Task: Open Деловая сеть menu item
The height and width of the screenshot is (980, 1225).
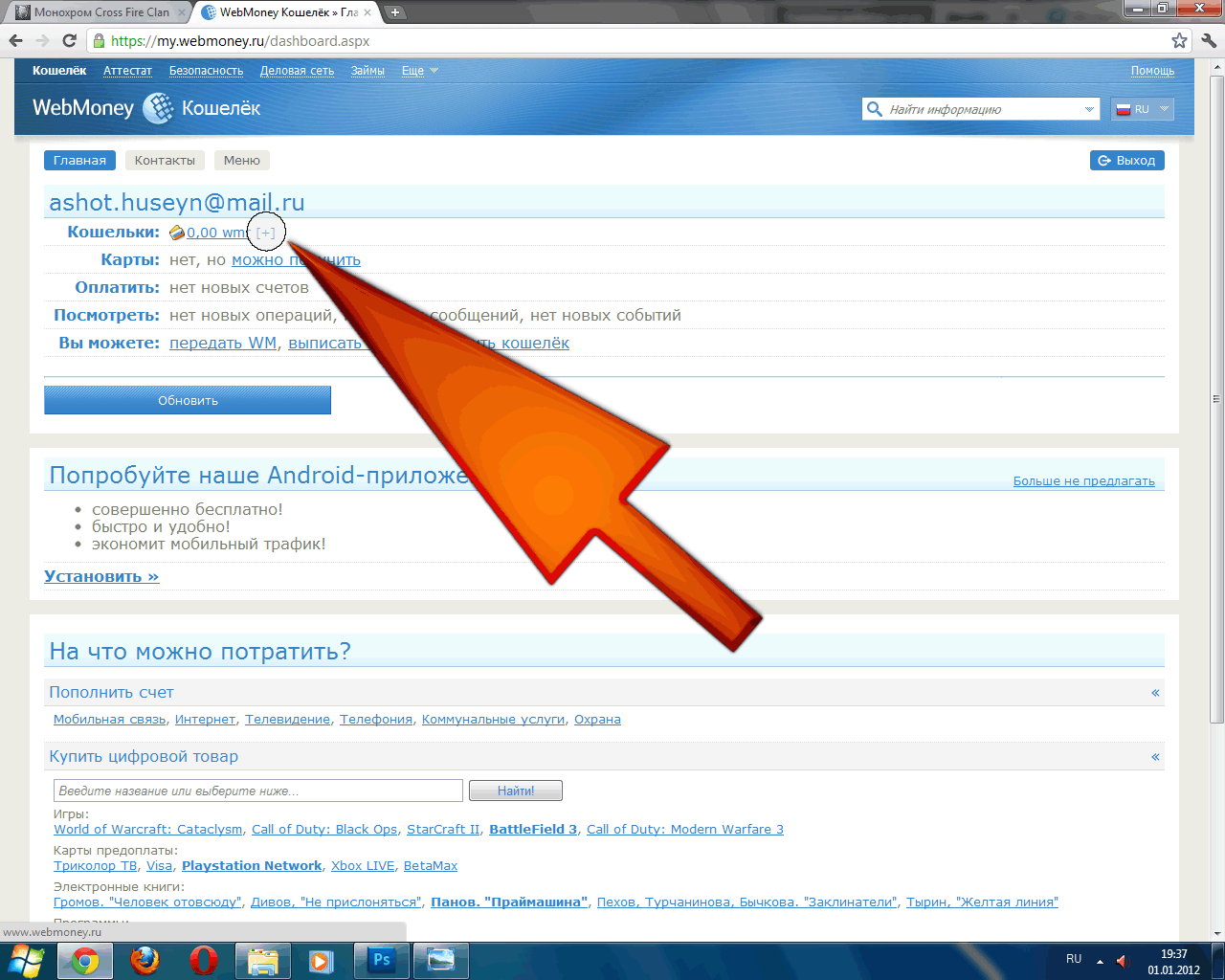Action: point(297,71)
